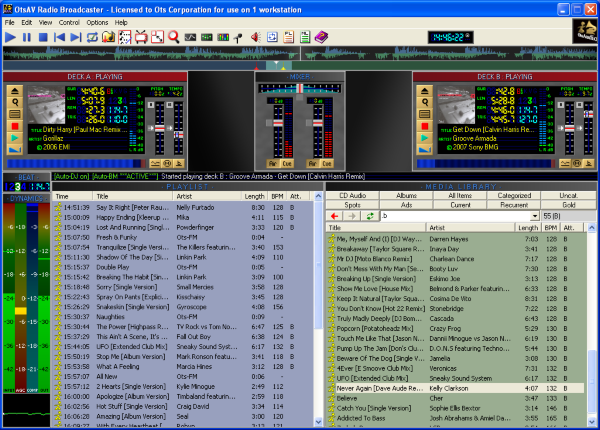The image size is (600, 430).
Task: Open the Options menu
Action: pyautogui.click(x=97, y=21)
